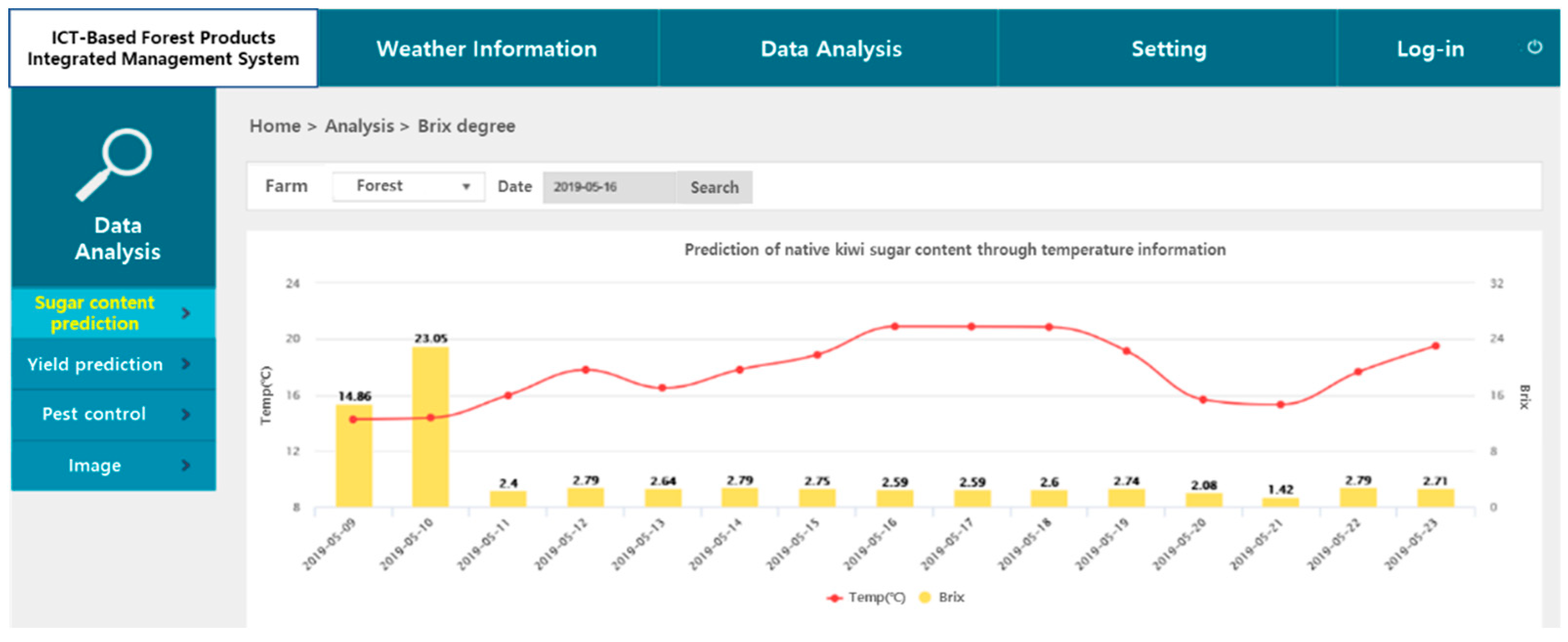The image size is (1568, 642).
Task: Click the power icon beside Log-in
Action: coord(1534,47)
